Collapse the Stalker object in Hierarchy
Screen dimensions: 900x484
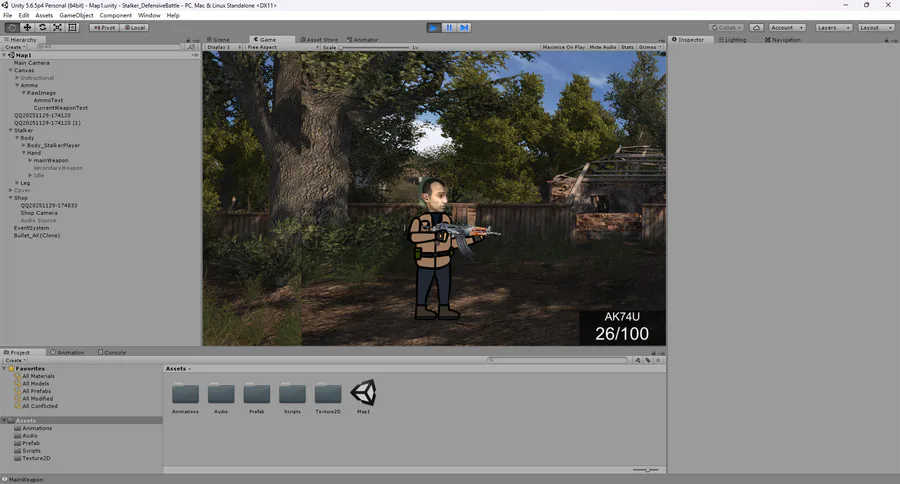pos(10,130)
